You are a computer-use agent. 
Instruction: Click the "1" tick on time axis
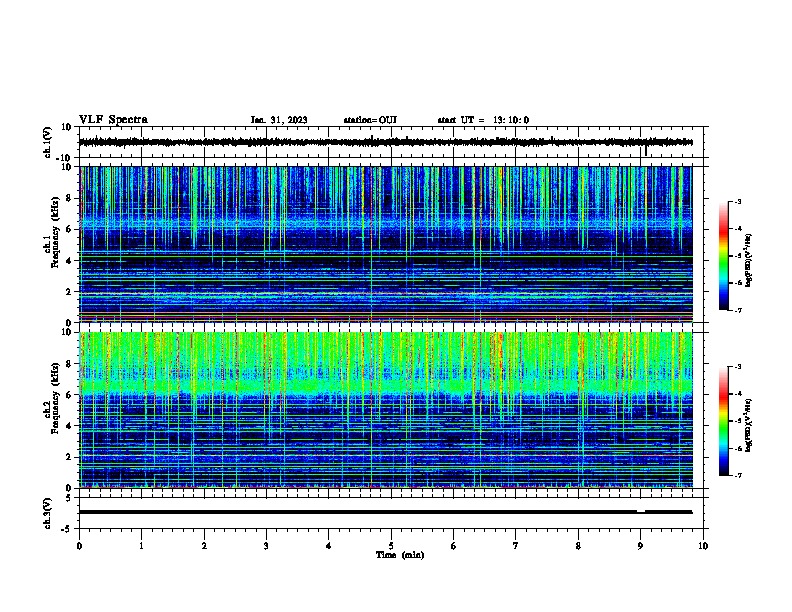tap(141, 546)
